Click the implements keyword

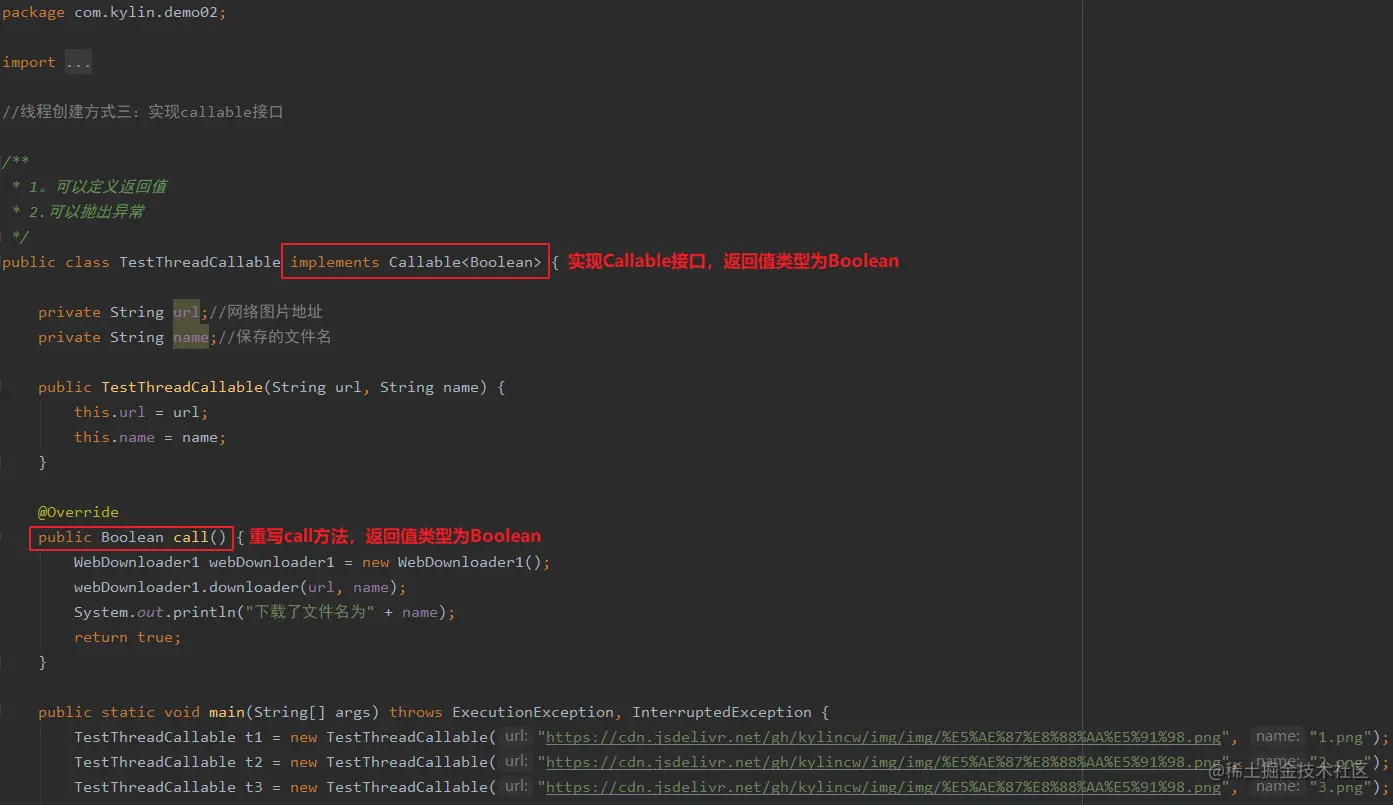click(x=335, y=262)
